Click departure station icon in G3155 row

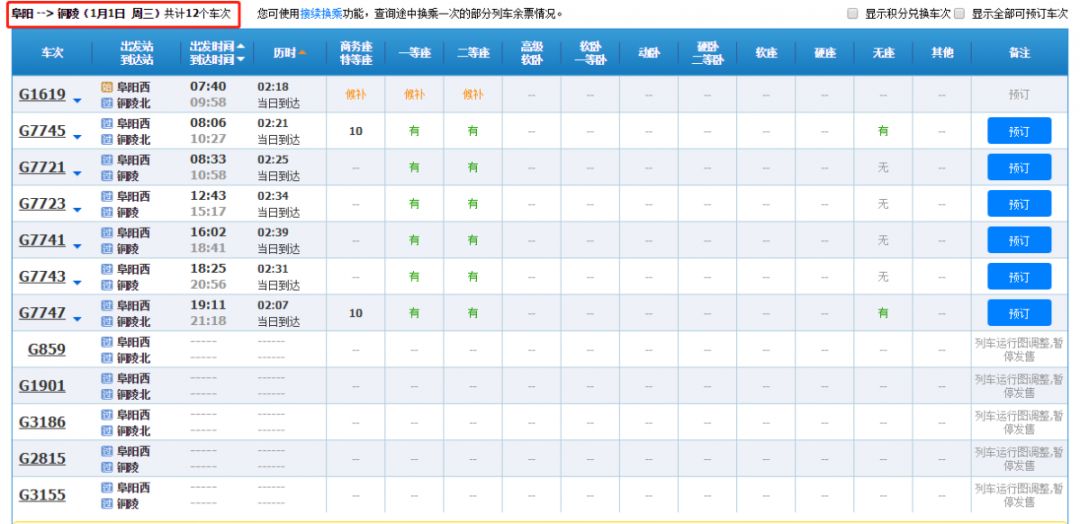[107, 488]
